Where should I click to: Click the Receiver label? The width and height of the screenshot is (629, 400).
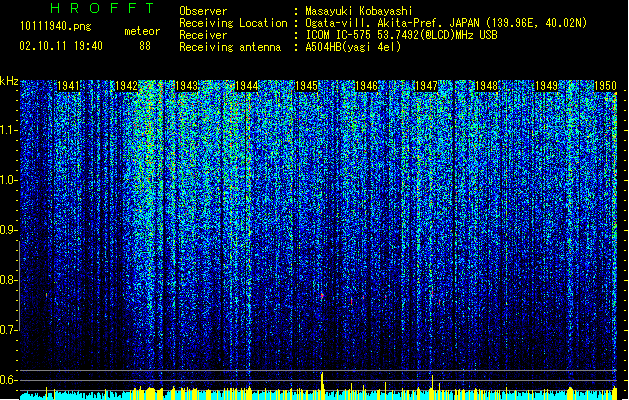click(203, 35)
